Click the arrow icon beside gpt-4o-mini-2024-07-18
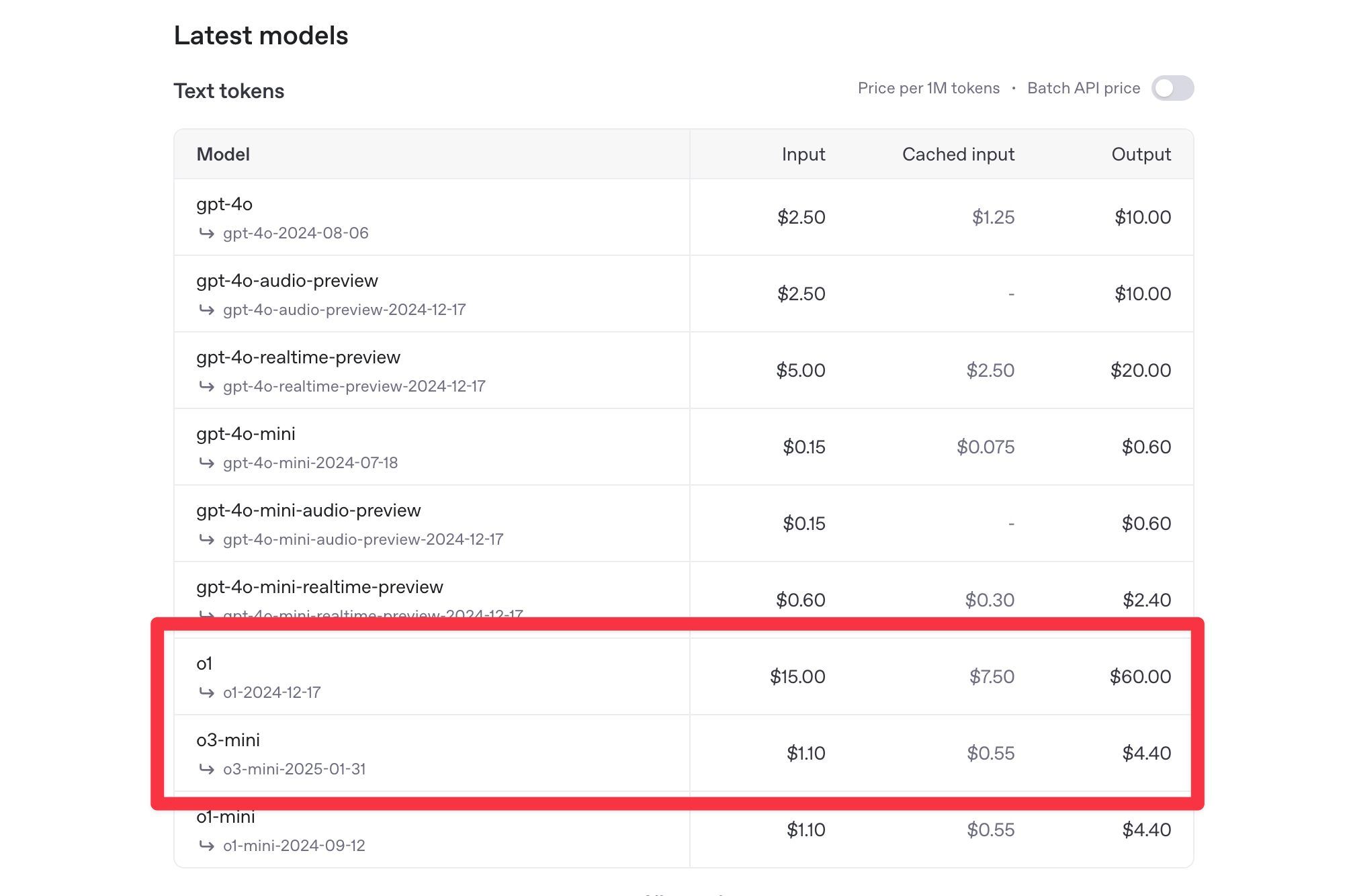 pos(206,463)
